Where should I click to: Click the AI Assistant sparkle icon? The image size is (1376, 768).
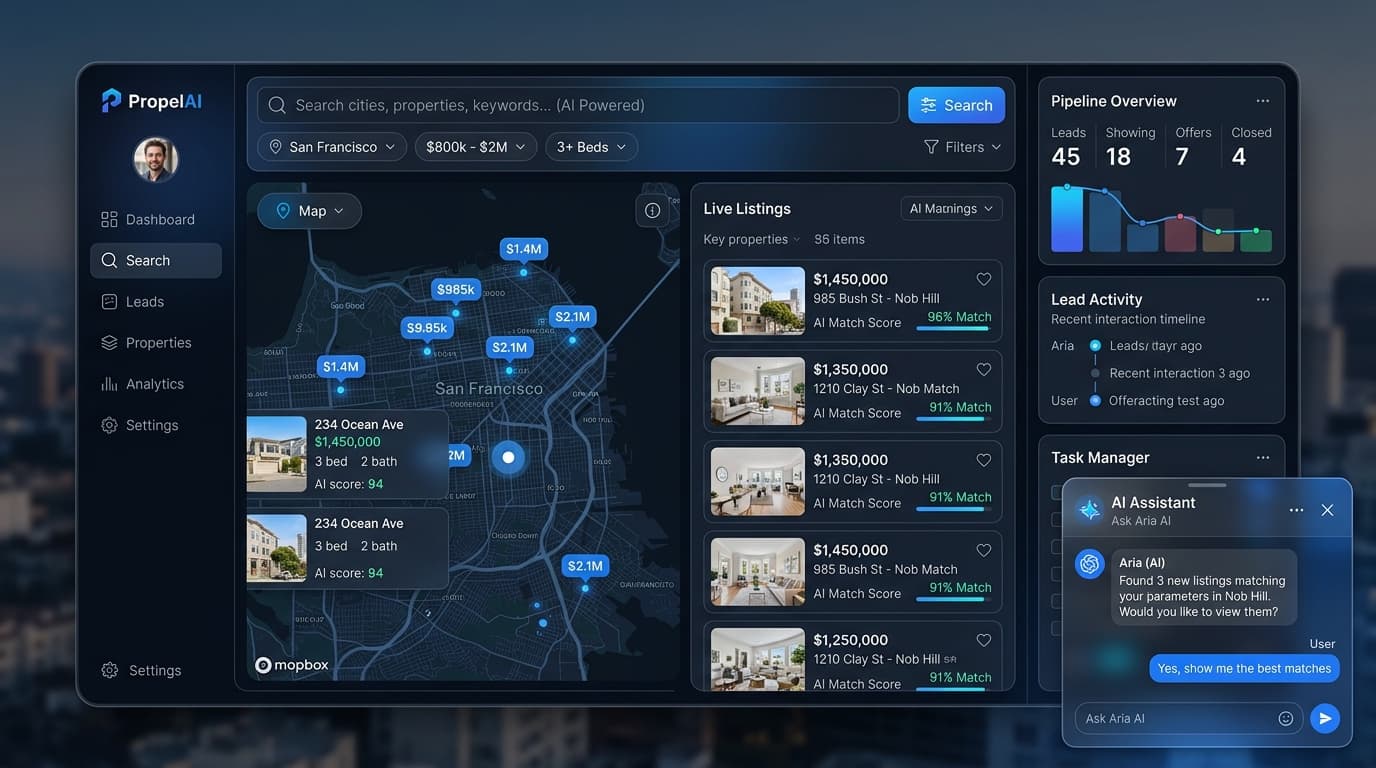1089,510
